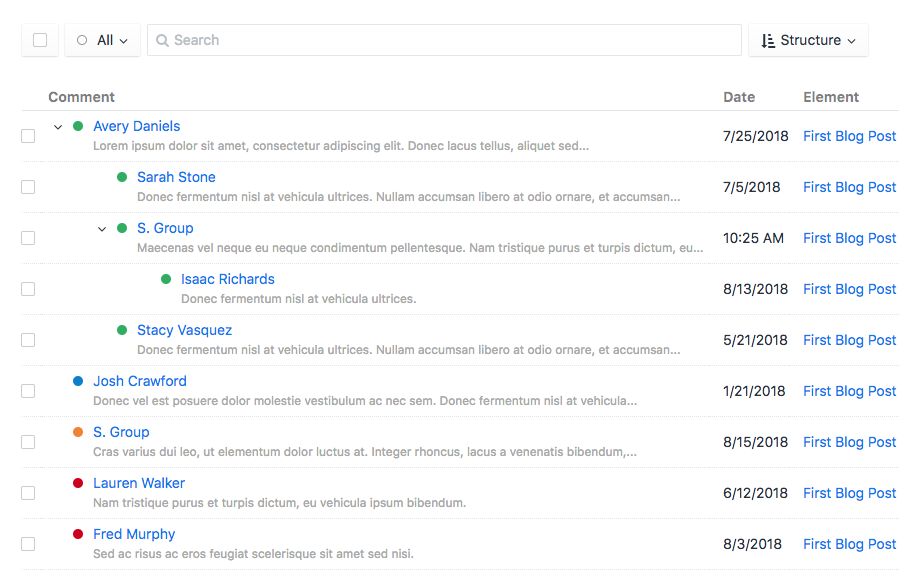
Task: Check the 10:25 AM S. Group row
Action: 28,238
